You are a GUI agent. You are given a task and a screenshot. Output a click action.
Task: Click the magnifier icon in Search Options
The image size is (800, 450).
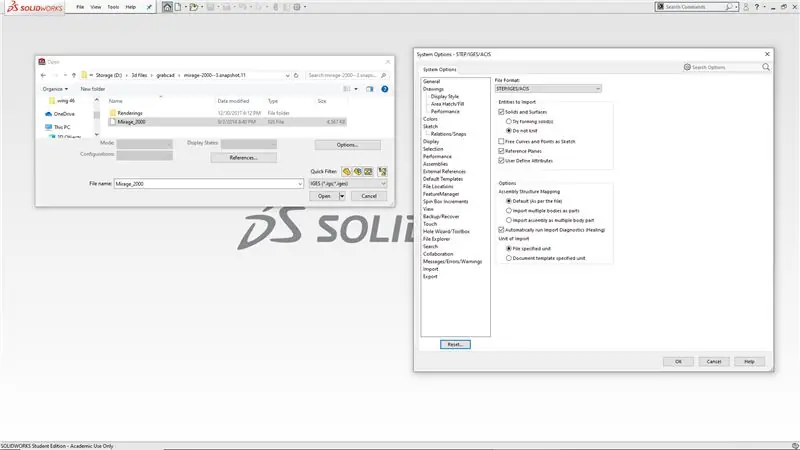click(766, 67)
